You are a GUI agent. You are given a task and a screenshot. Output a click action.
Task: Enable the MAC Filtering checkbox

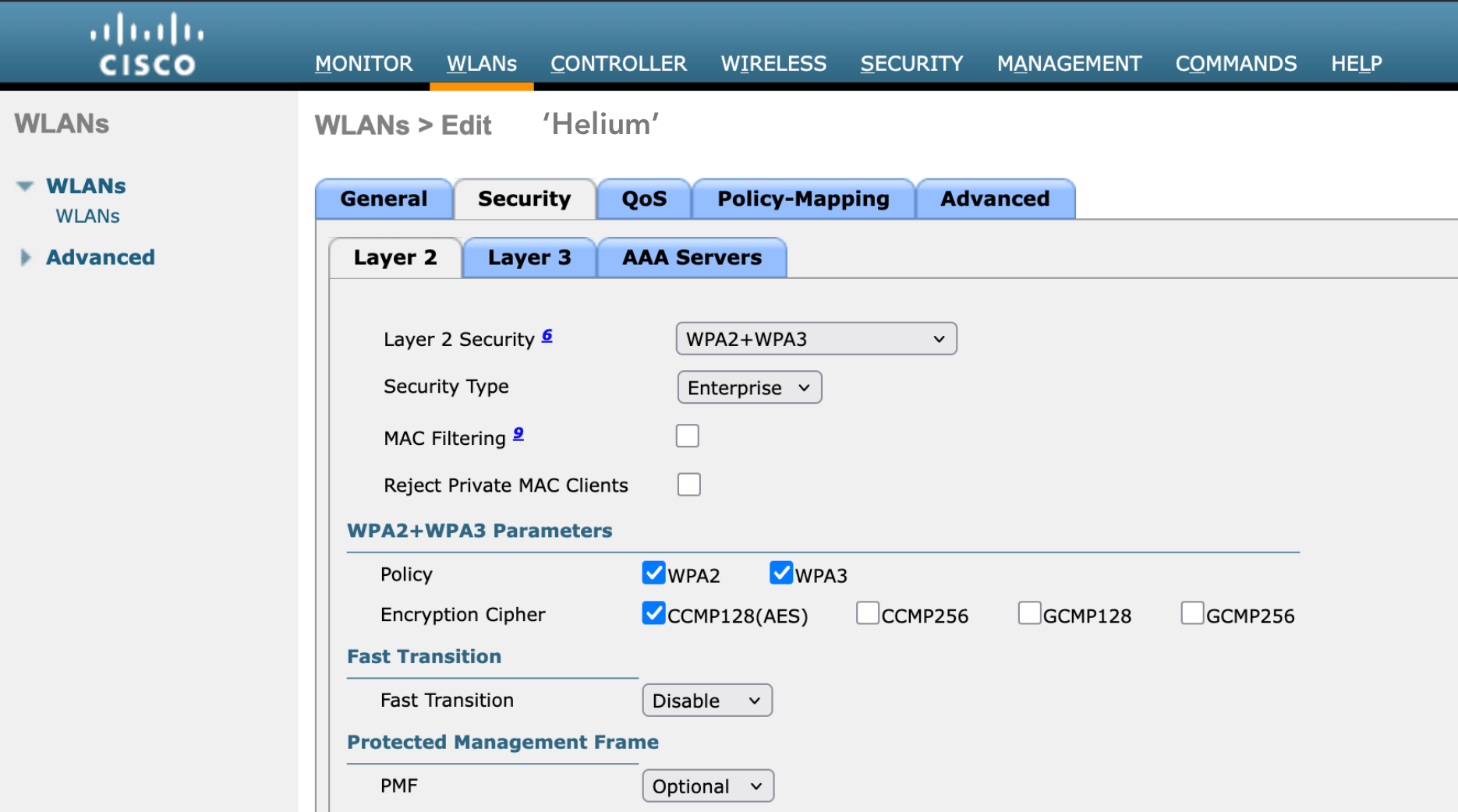point(687,436)
